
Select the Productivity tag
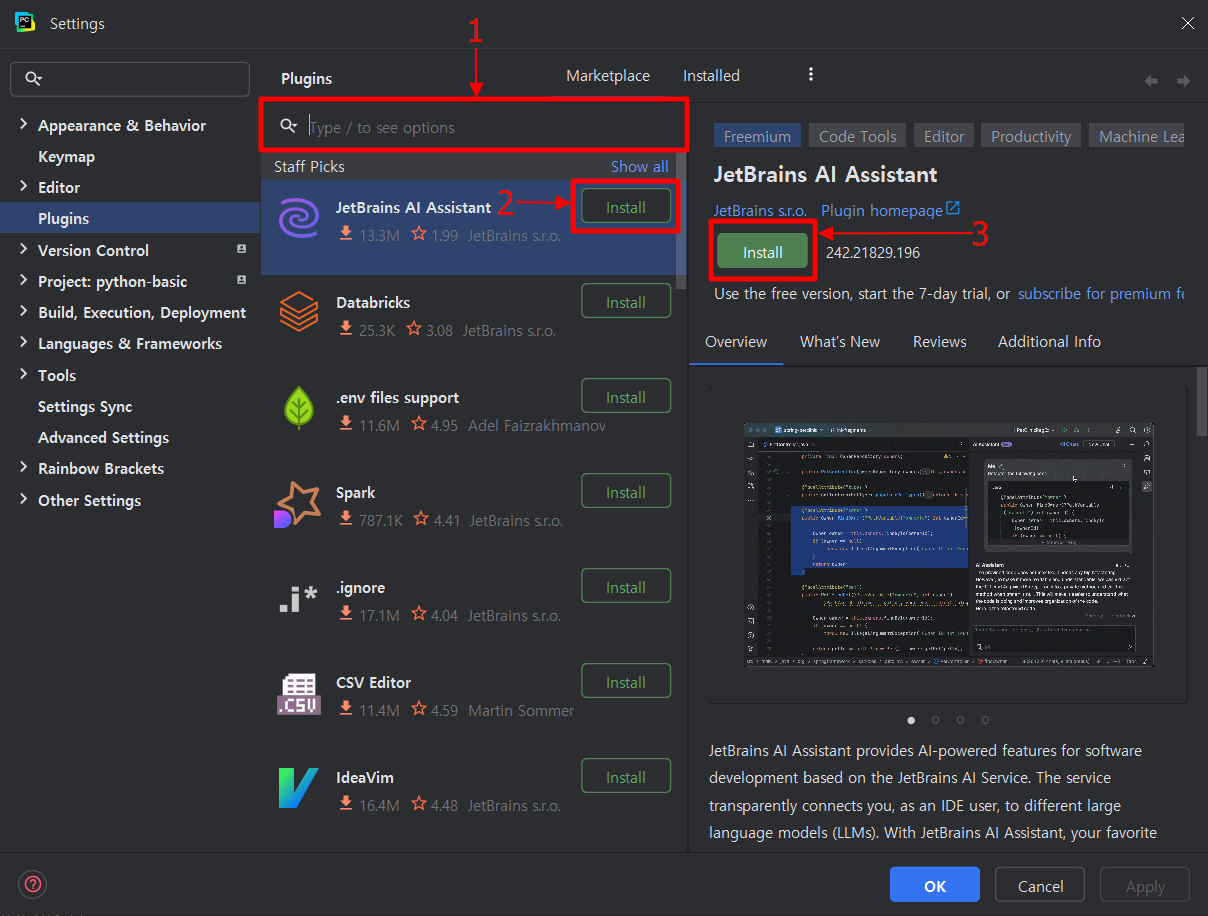click(1031, 136)
